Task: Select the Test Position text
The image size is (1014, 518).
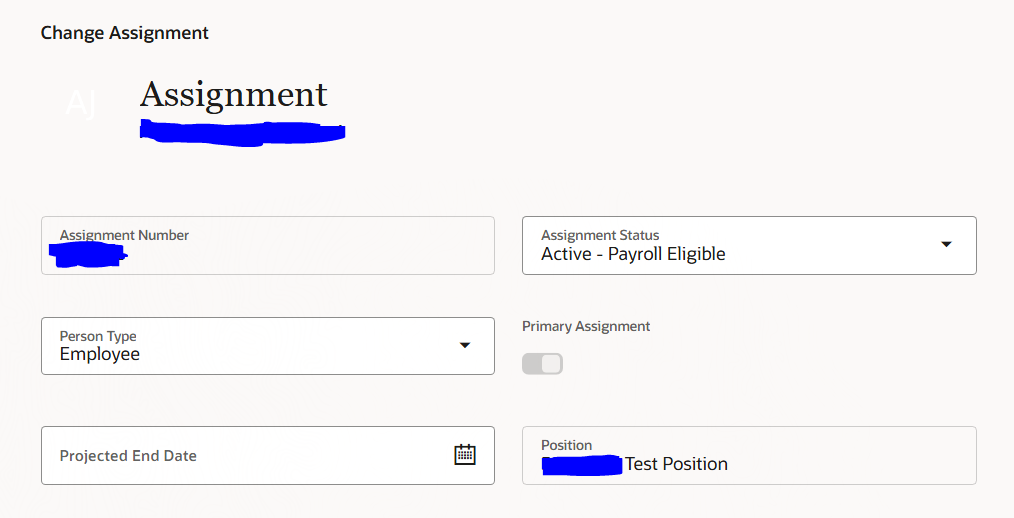Action: (x=676, y=464)
